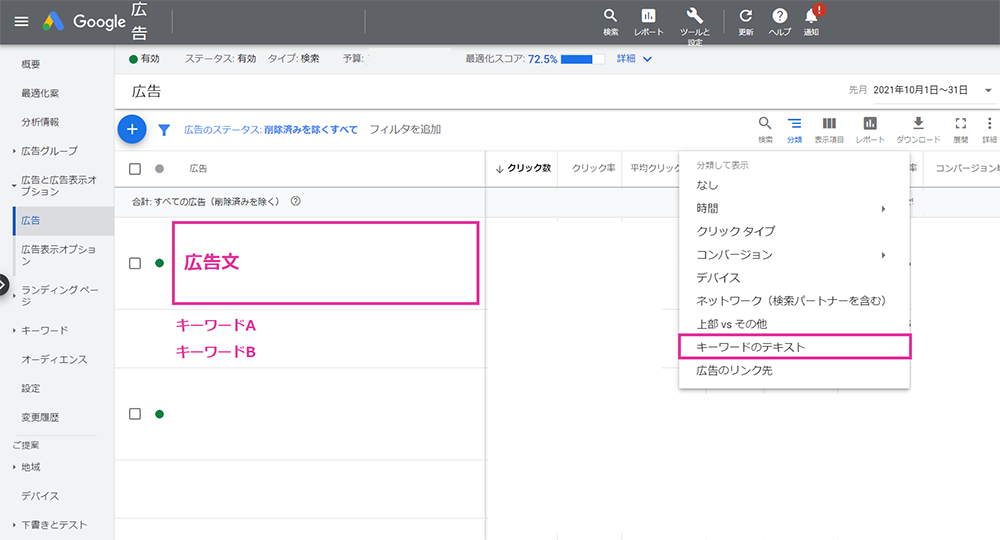The height and width of the screenshot is (540, 1000).
Task: Expand 地域 in sidebar
Action: click(14, 467)
